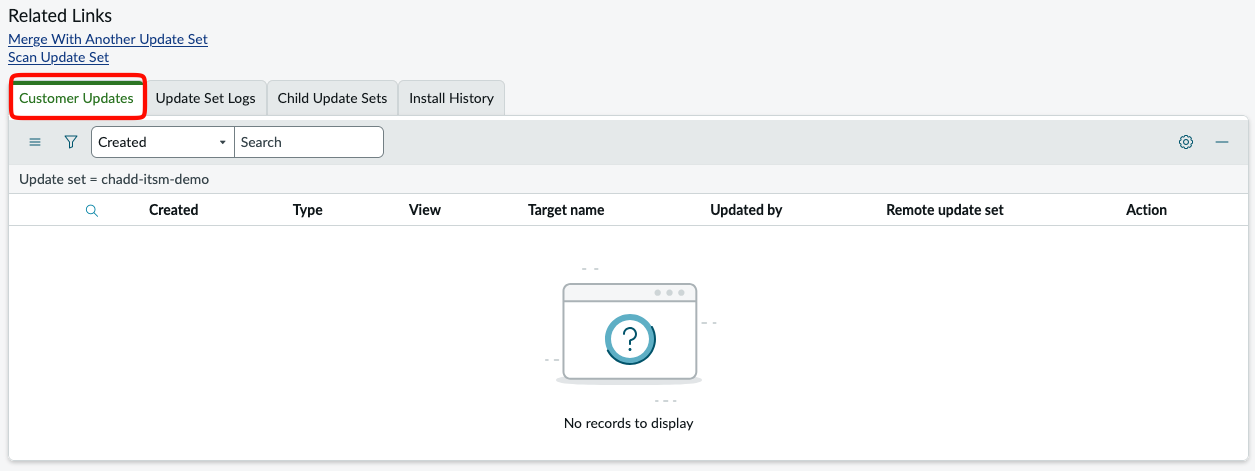Open the personalize list gear icon
This screenshot has width=1255, height=471.
click(1186, 142)
